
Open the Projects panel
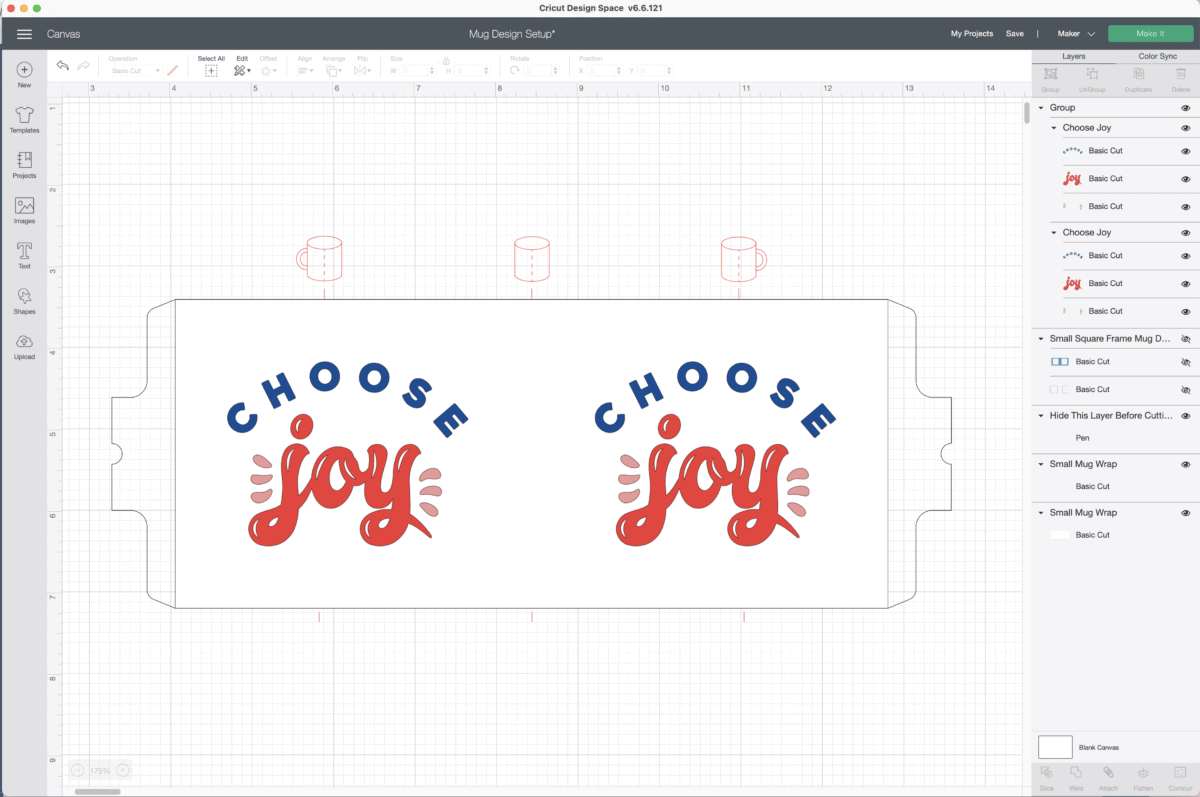pos(24,163)
